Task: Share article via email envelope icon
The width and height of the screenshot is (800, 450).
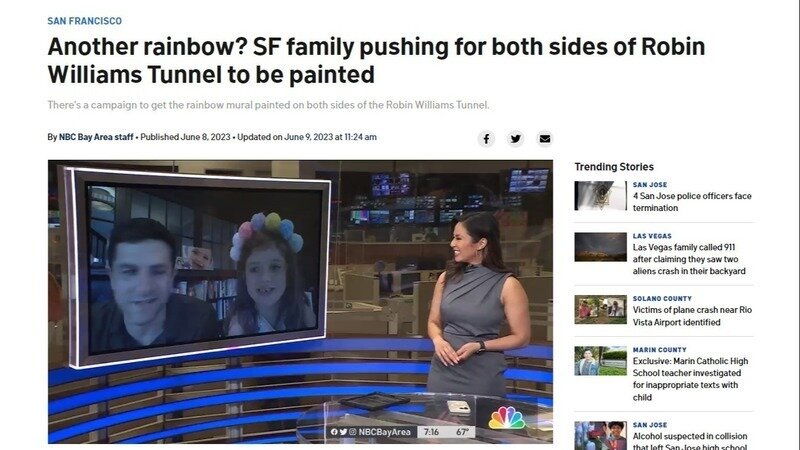Action: point(545,138)
